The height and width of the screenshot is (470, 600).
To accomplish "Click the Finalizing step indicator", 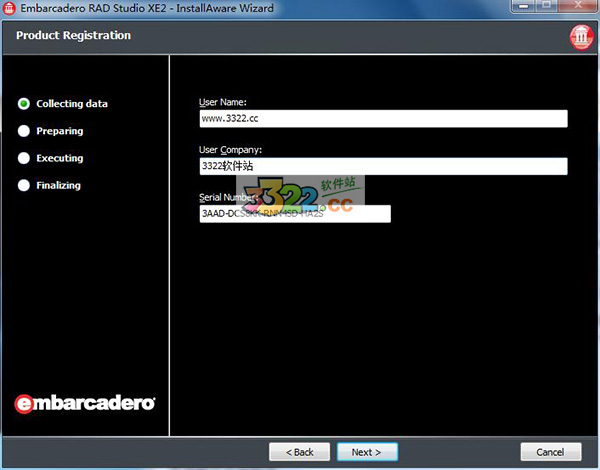I will coord(24,185).
